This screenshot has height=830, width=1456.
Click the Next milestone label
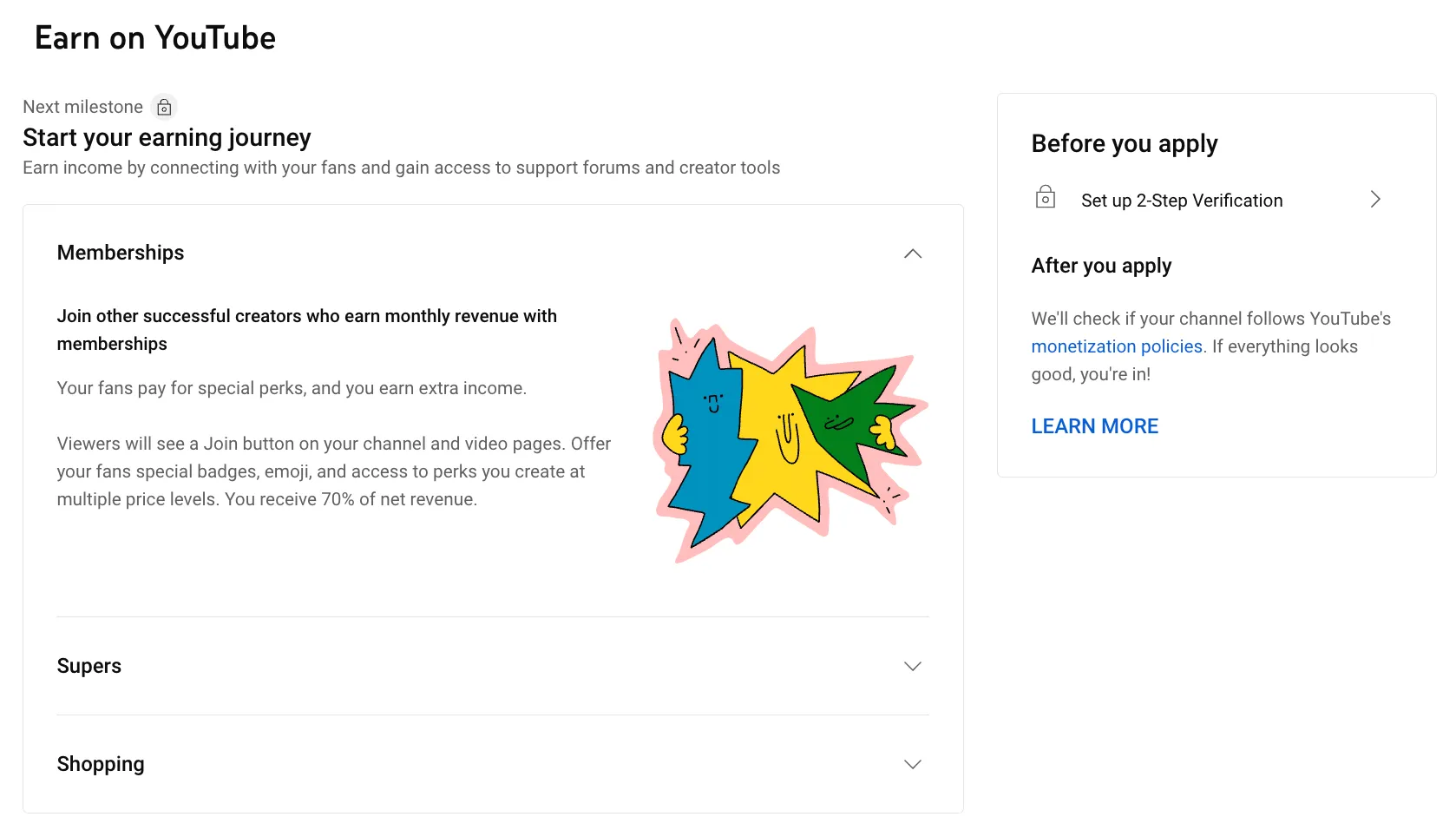tap(82, 107)
